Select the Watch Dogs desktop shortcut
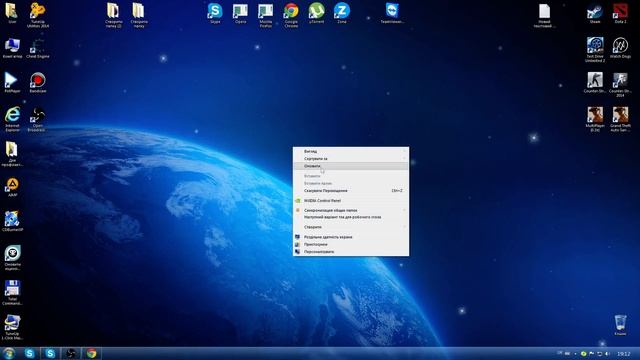The height and width of the screenshot is (360, 640). 620,48
